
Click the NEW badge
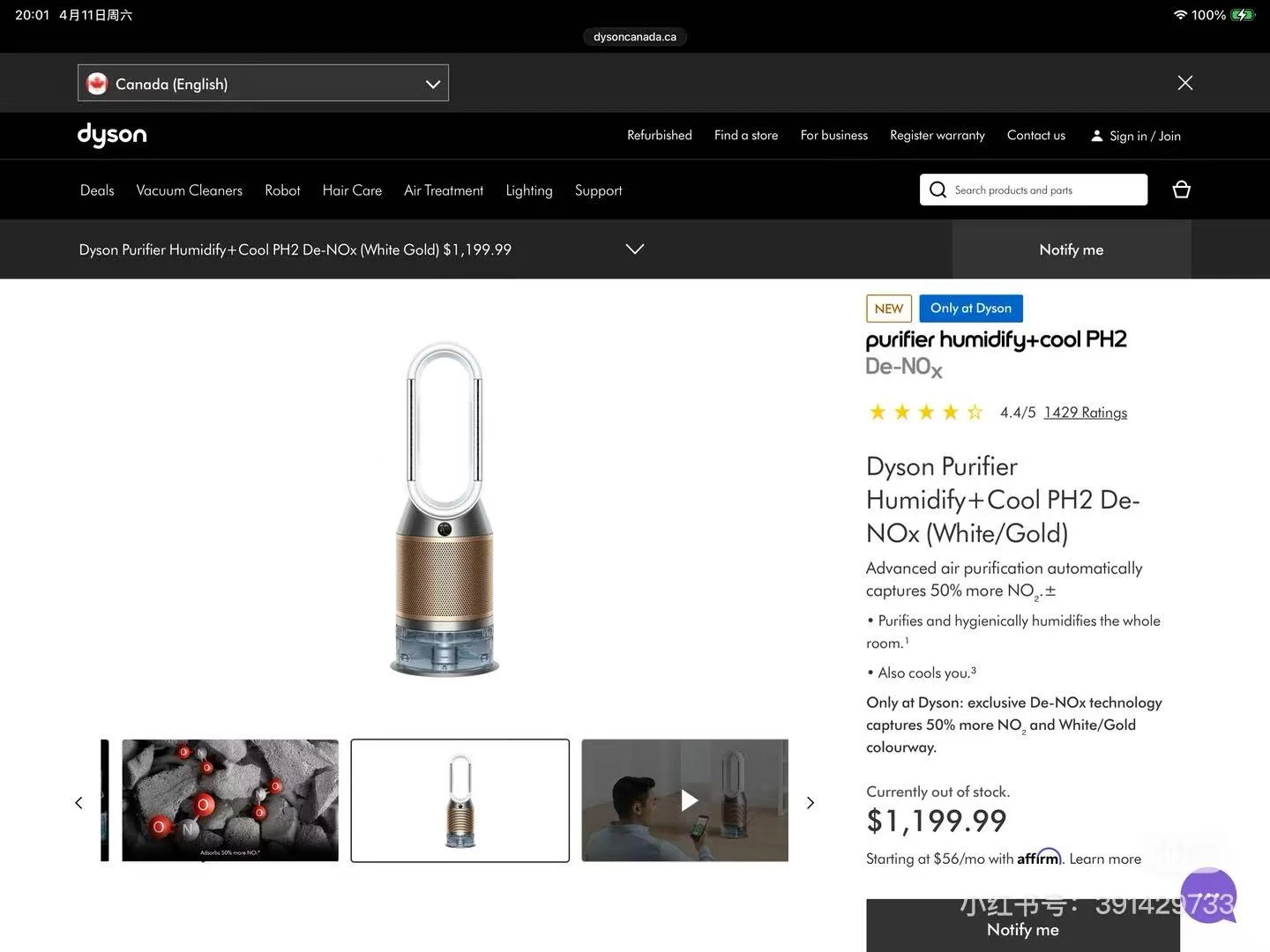(x=889, y=308)
